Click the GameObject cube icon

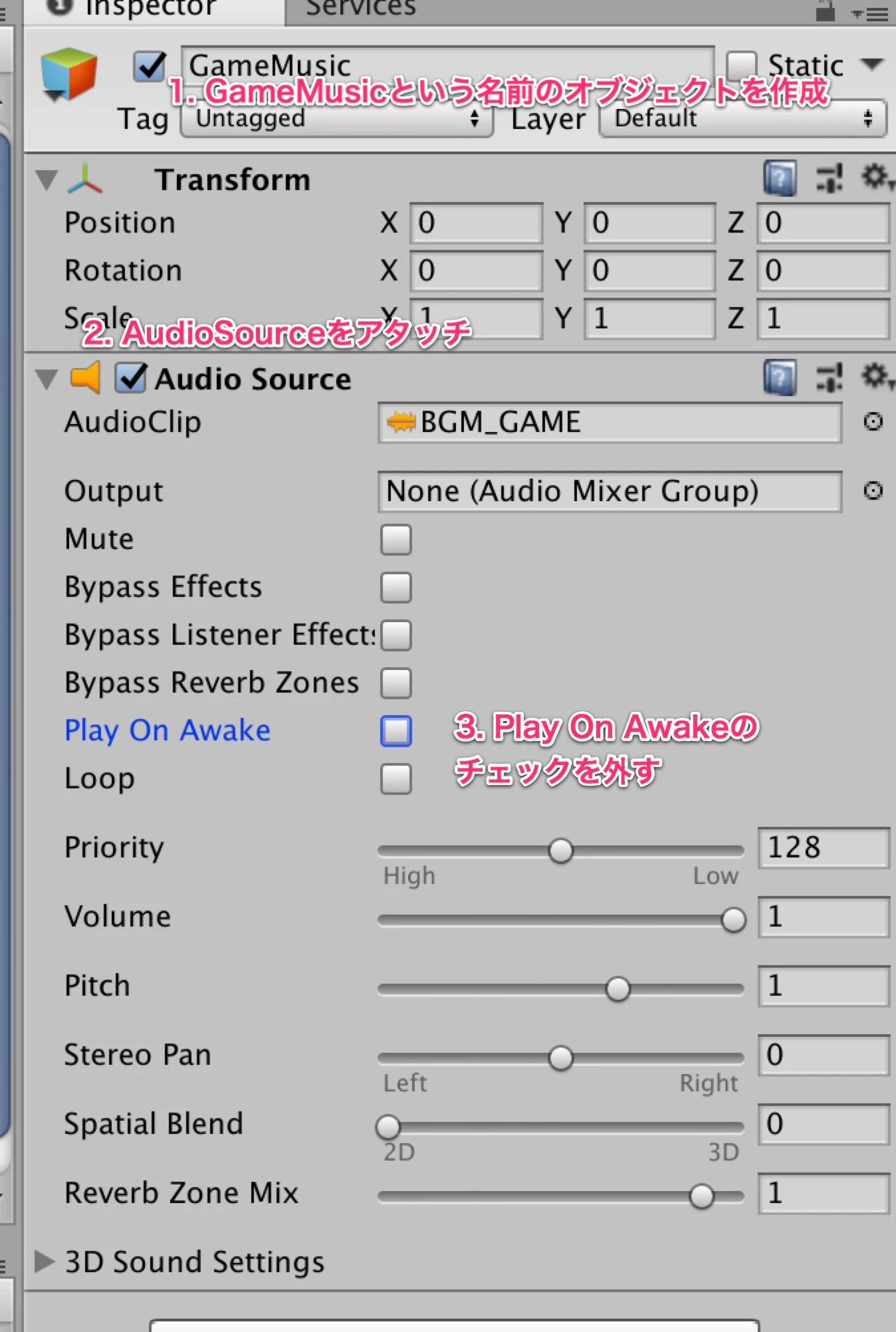coord(69,74)
